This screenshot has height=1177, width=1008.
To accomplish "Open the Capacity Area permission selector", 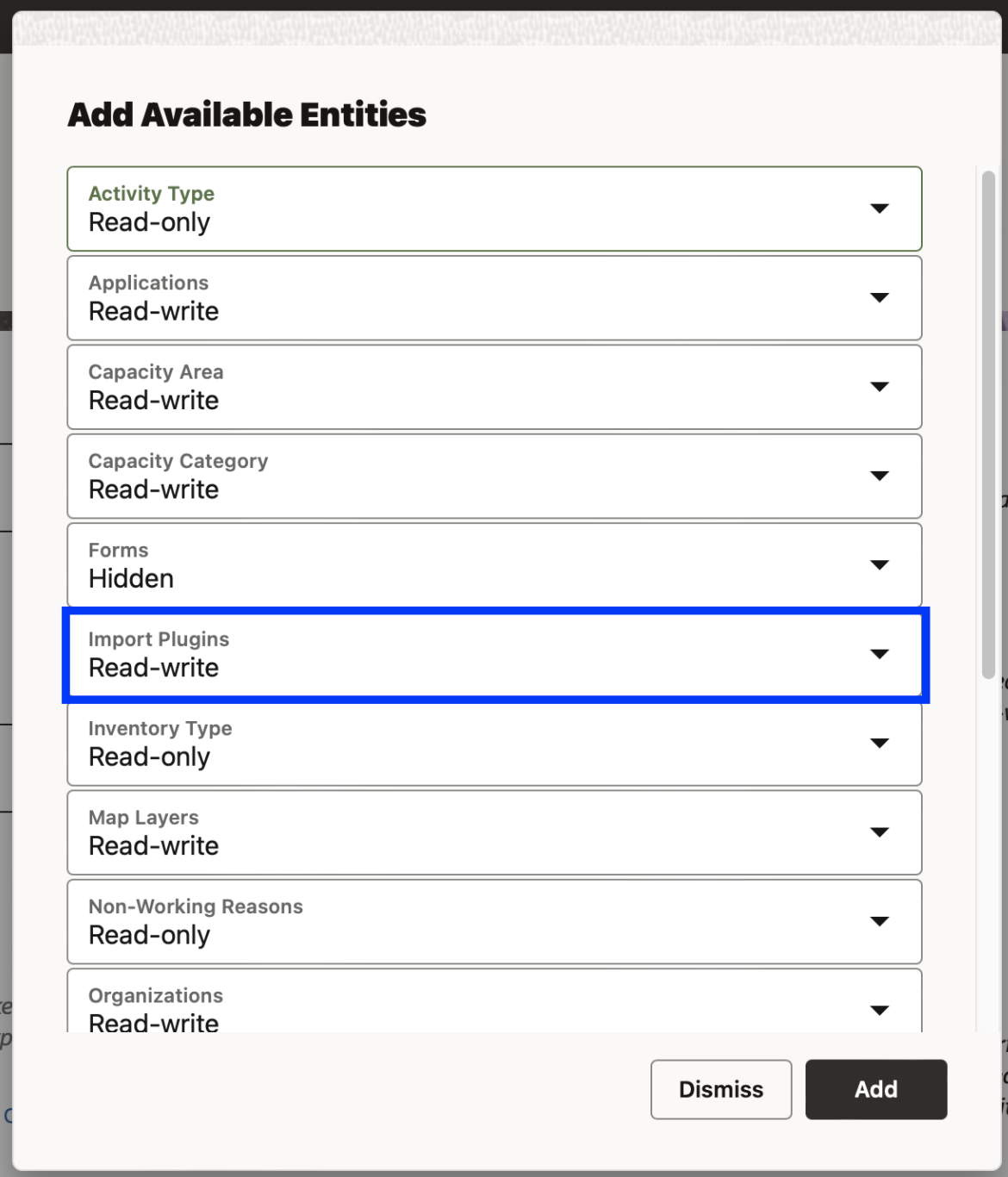I will tap(494, 387).
